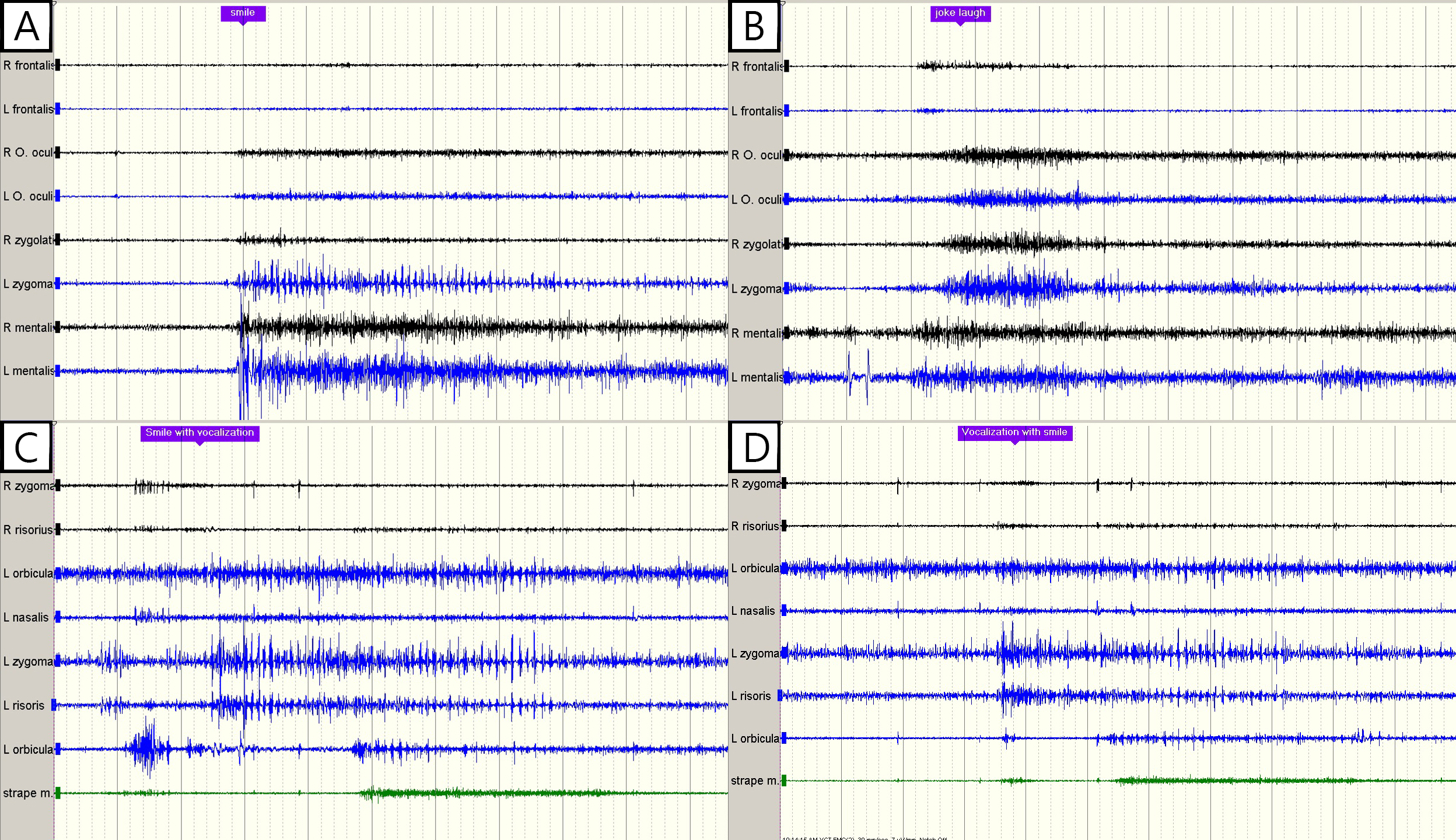Click L nasalis label in Smile with vocalization panel
Image resolution: width=1456 pixels, height=840 pixels.
[26, 618]
